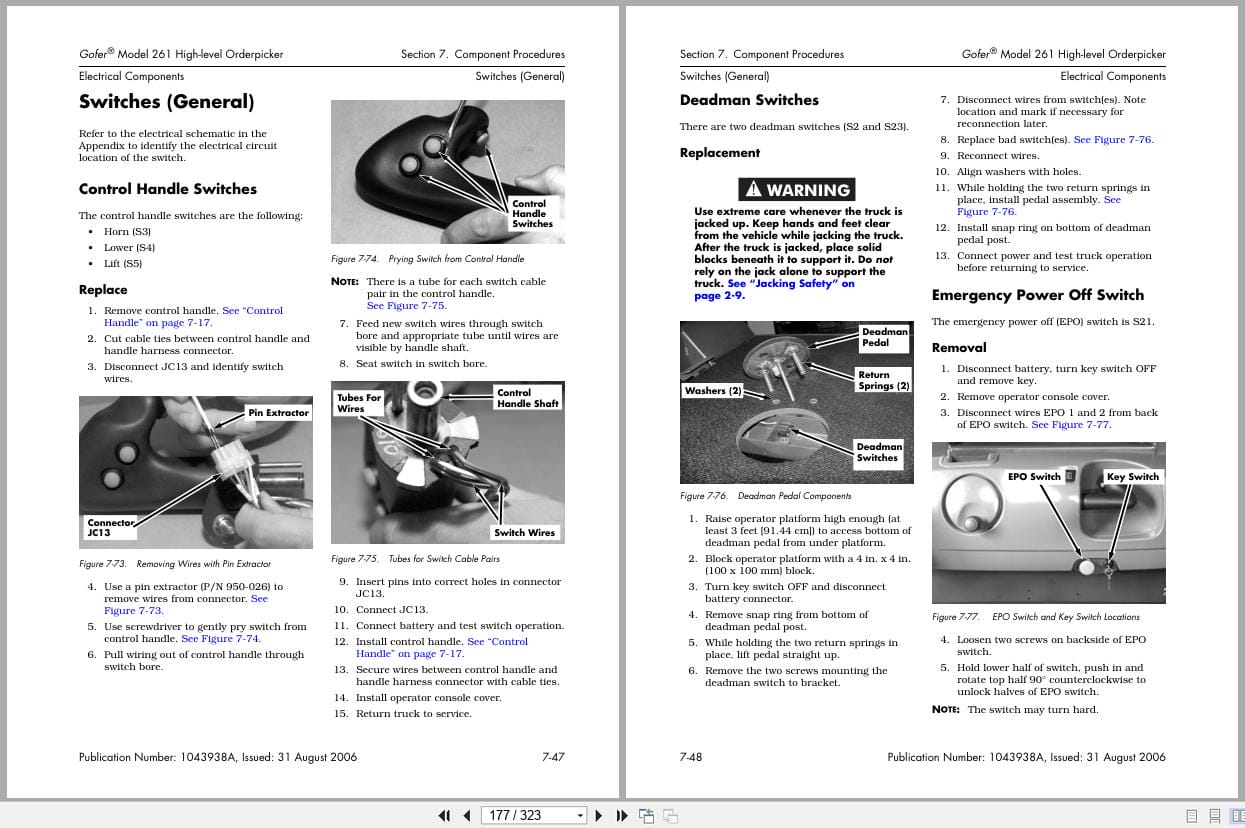Click Figure 7-73 pin extractor photo
This screenshot has width=1245, height=828.
(x=196, y=472)
